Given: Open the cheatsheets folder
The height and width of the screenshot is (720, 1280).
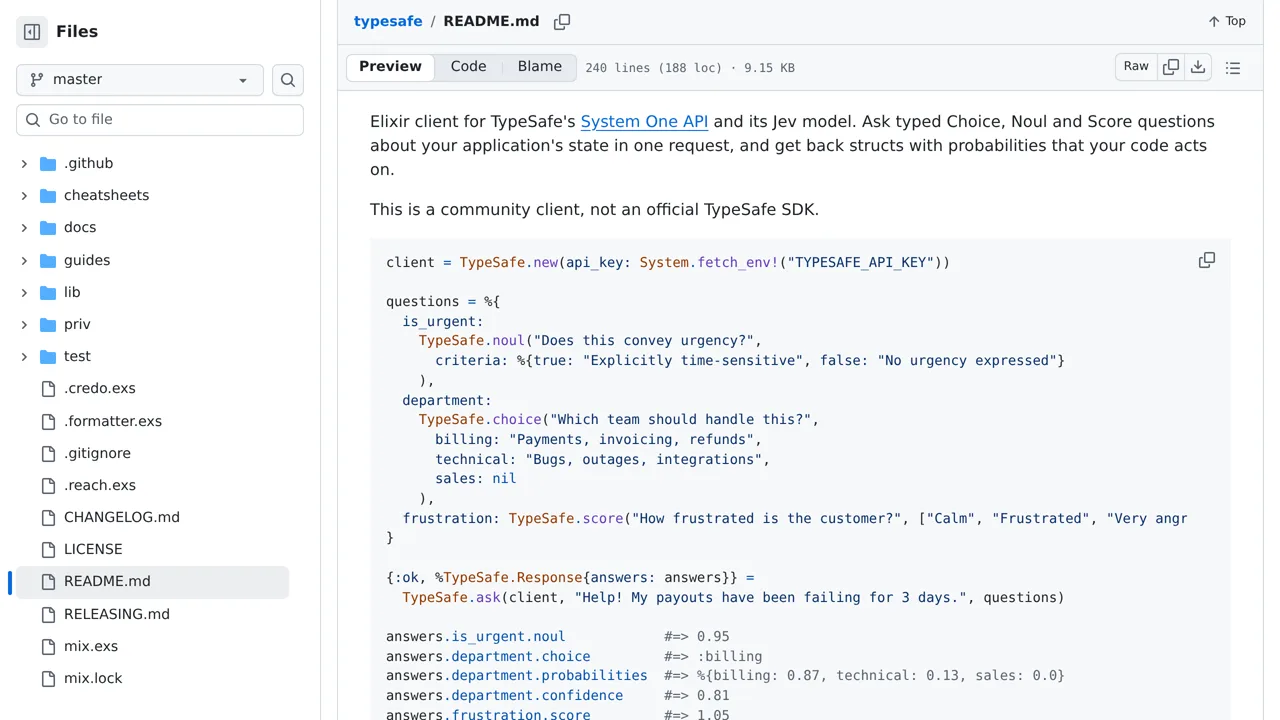Looking at the screenshot, I should tap(106, 196).
